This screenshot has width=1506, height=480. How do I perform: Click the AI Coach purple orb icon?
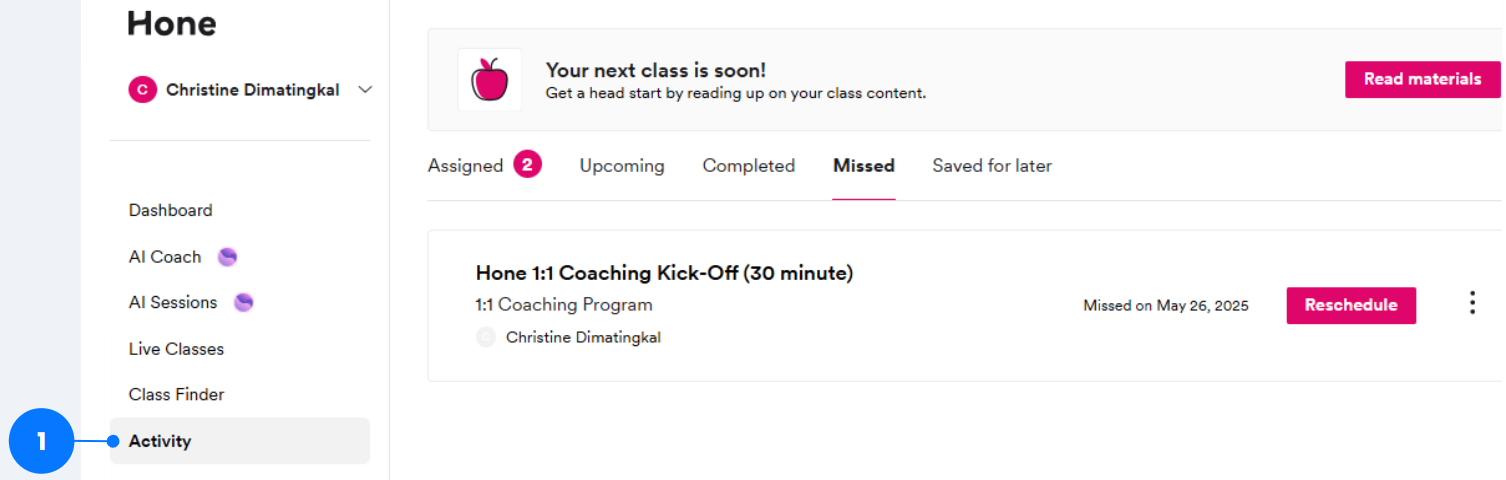click(x=228, y=257)
